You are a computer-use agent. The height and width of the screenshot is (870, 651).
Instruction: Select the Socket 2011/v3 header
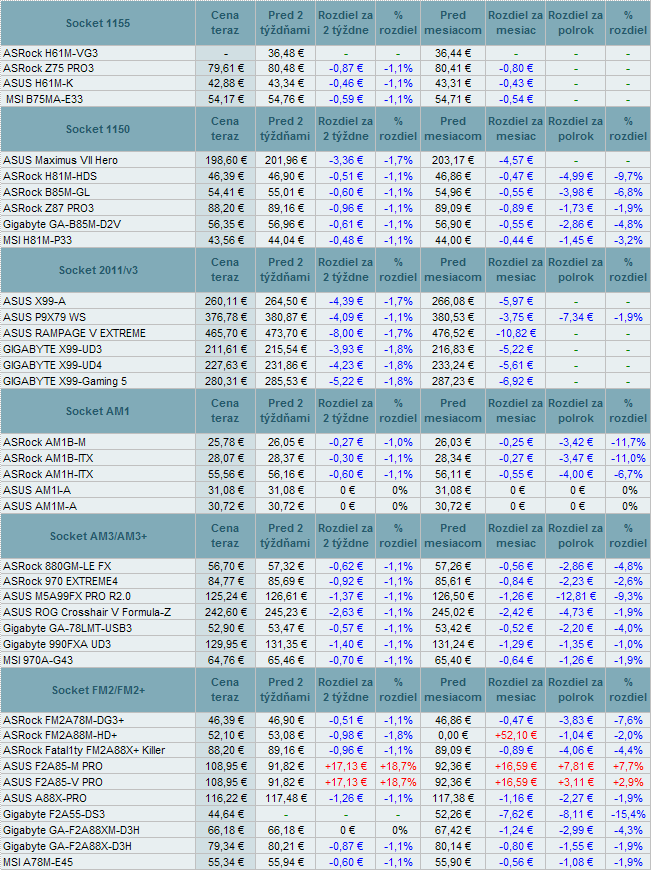click(98, 270)
